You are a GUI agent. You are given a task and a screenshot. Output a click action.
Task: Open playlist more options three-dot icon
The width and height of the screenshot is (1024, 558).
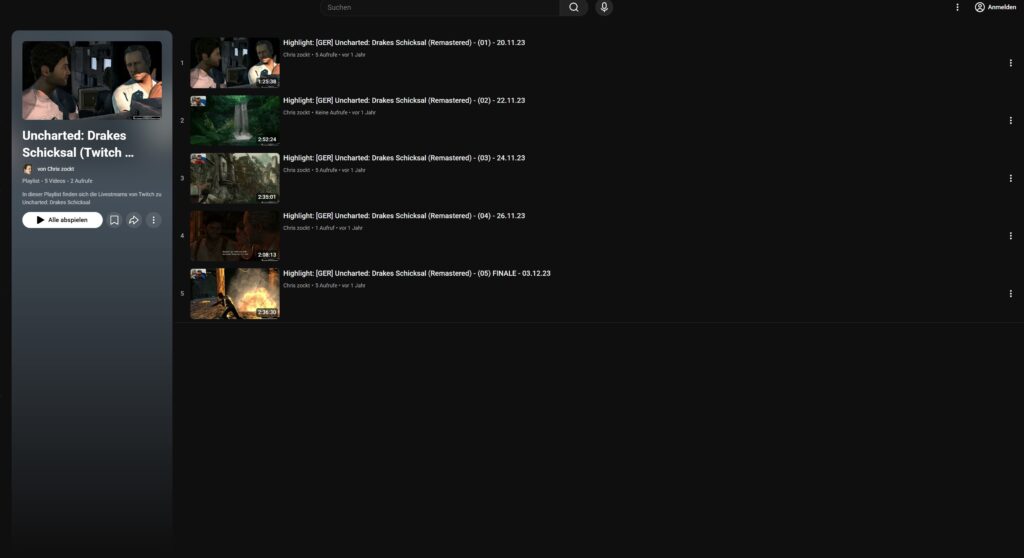pos(153,220)
